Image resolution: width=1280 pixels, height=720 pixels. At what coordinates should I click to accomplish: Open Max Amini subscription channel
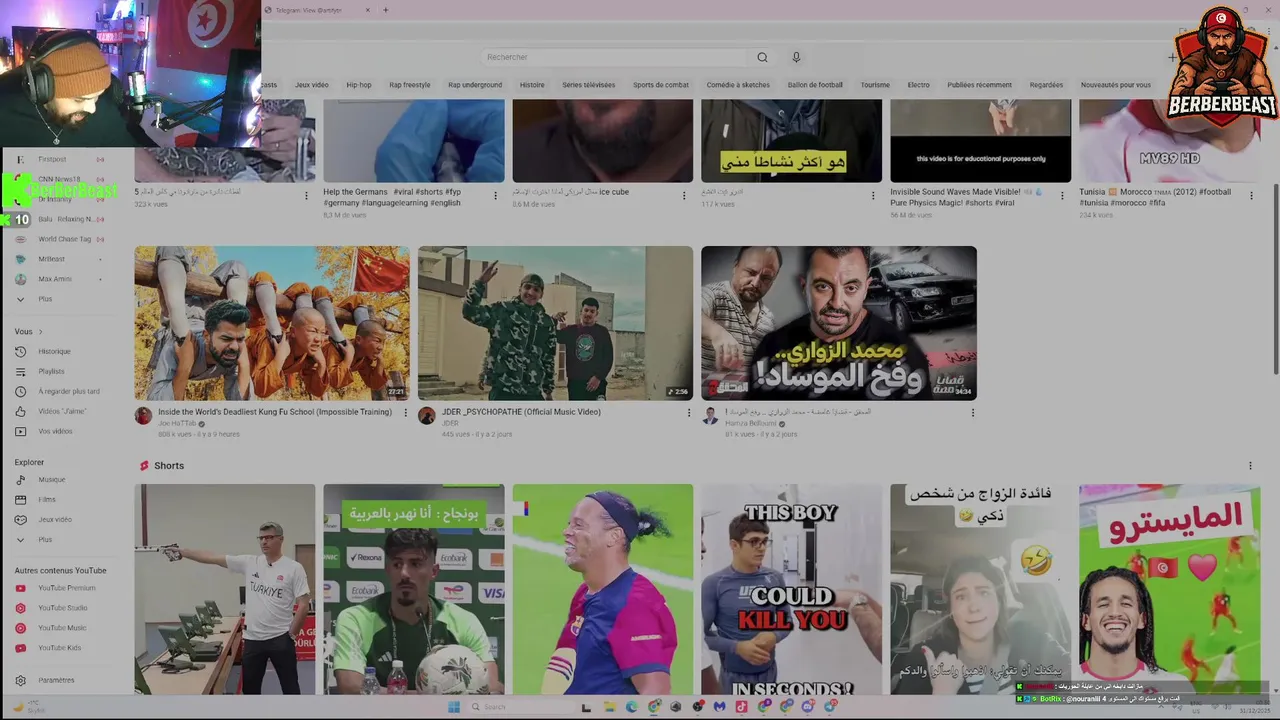click(x=55, y=279)
